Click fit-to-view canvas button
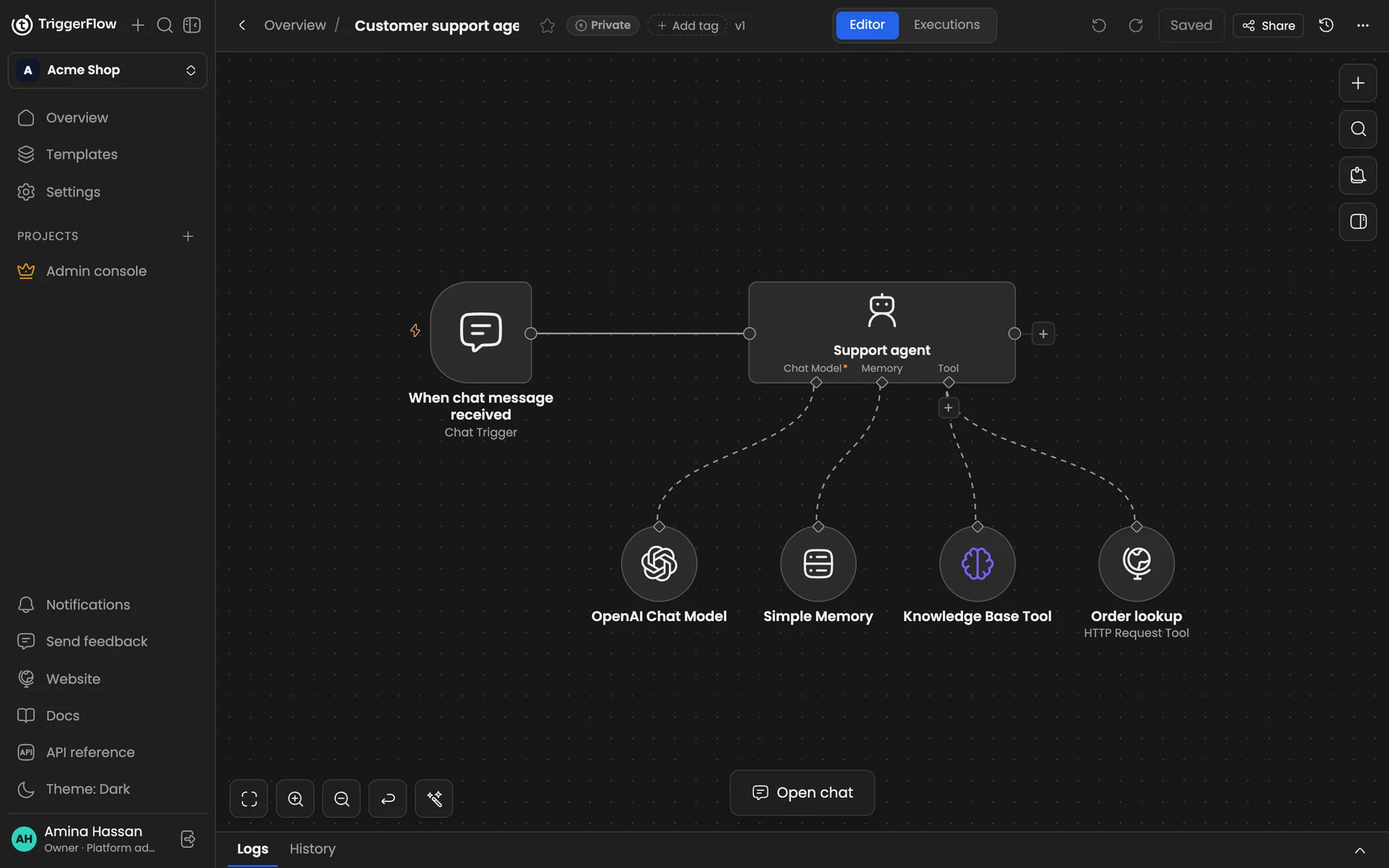This screenshot has width=1389, height=868. pyautogui.click(x=248, y=799)
